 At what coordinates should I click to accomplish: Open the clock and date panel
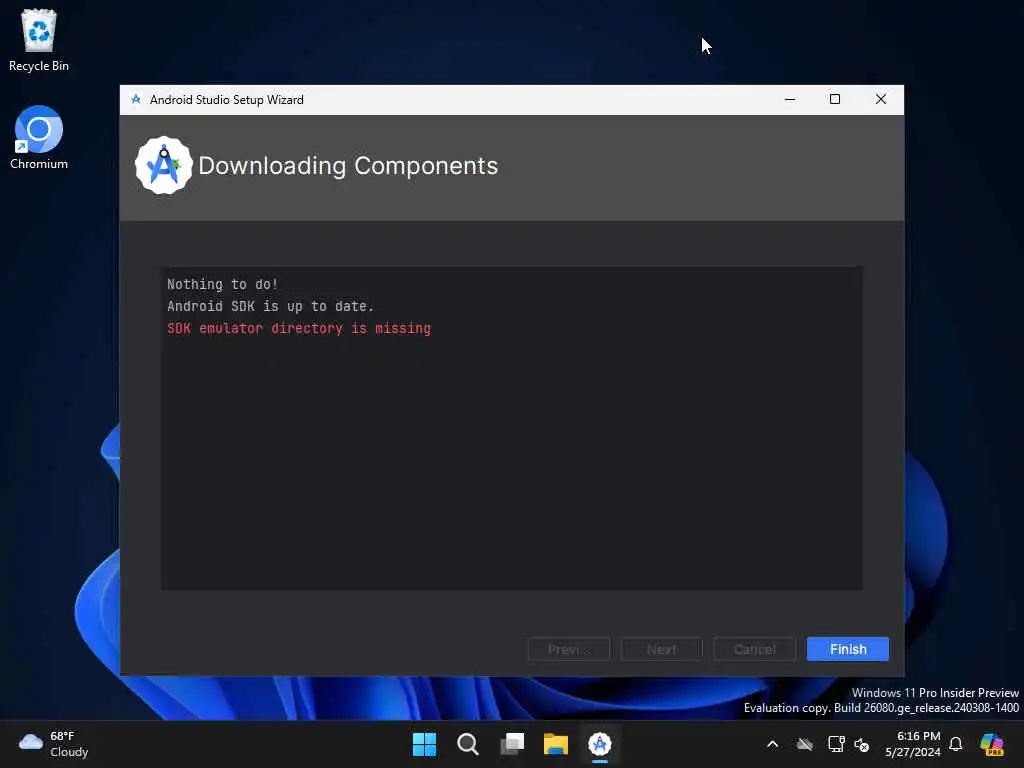pos(912,744)
